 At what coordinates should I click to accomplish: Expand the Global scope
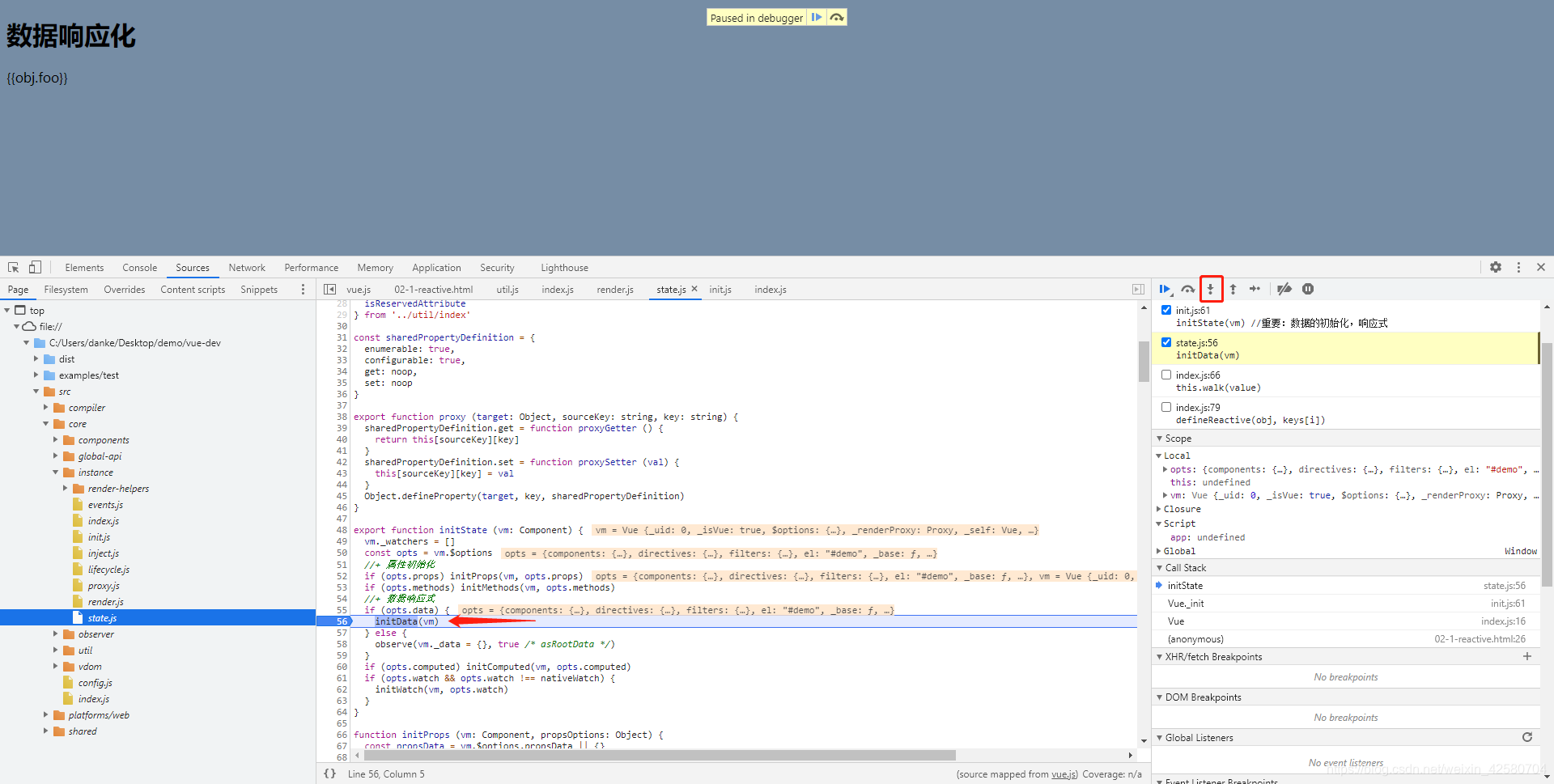click(1158, 551)
